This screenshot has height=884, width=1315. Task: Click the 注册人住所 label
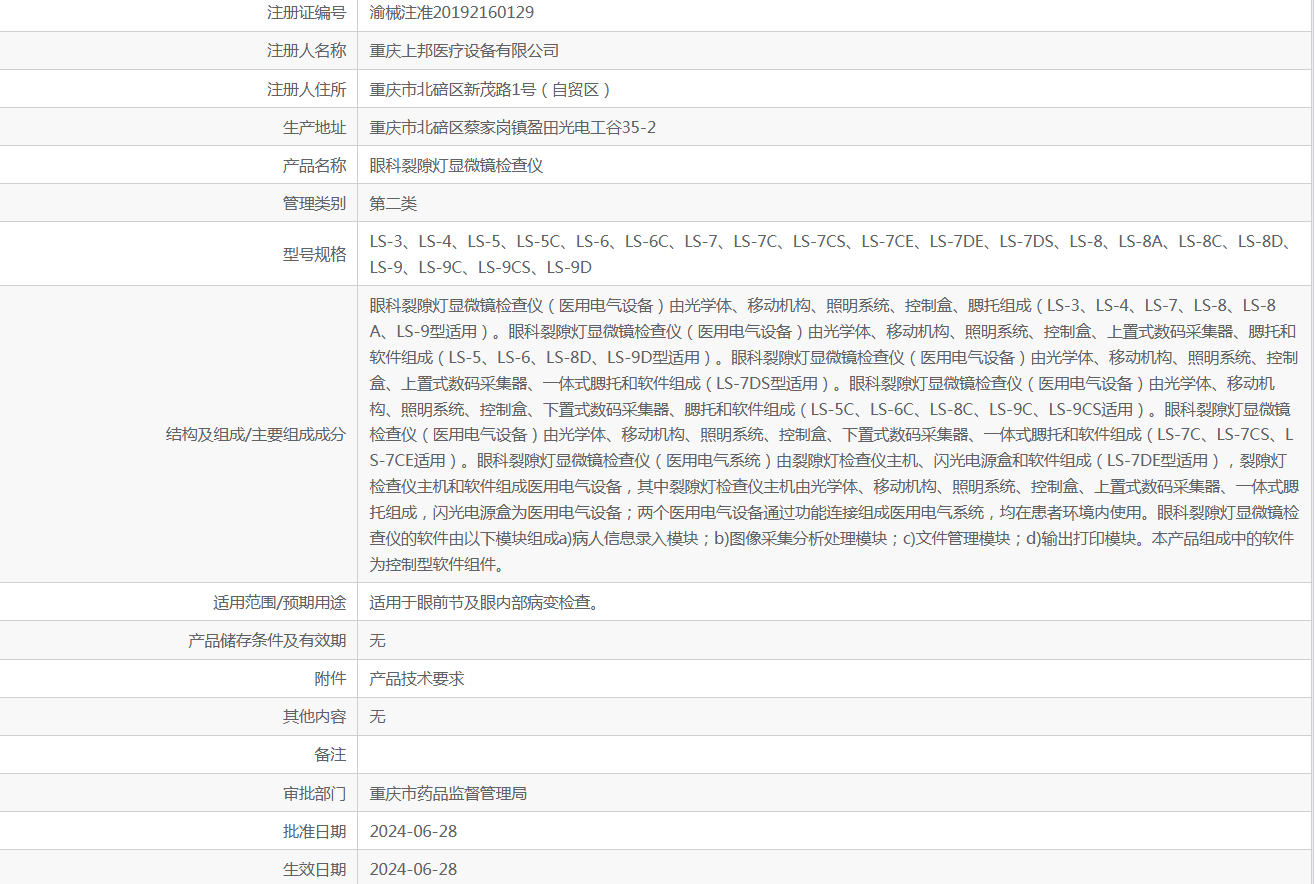pos(307,89)
